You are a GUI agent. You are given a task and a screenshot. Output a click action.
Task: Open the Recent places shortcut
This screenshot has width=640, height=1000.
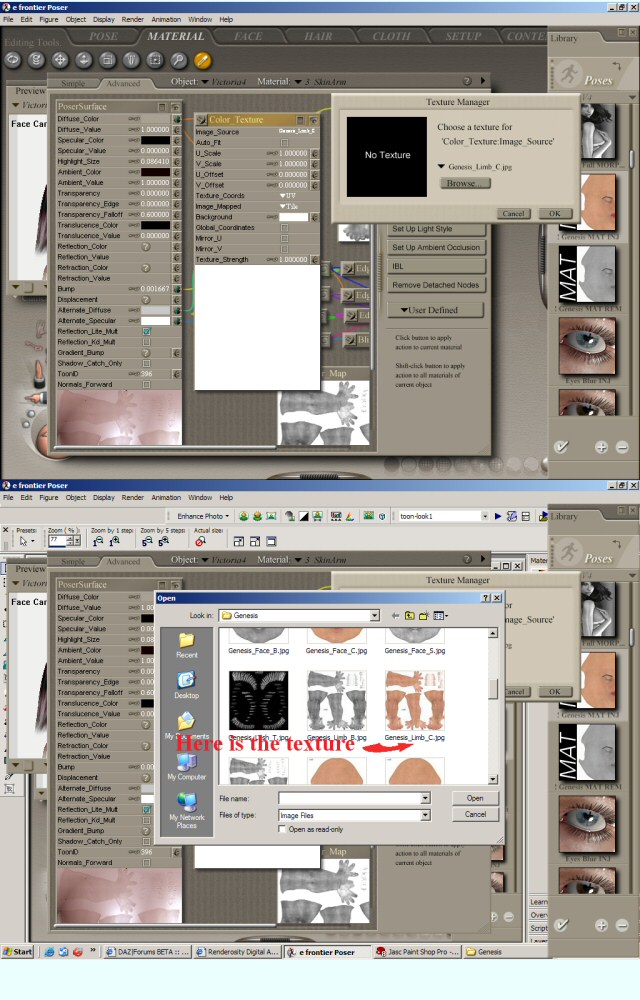point(186,645)
